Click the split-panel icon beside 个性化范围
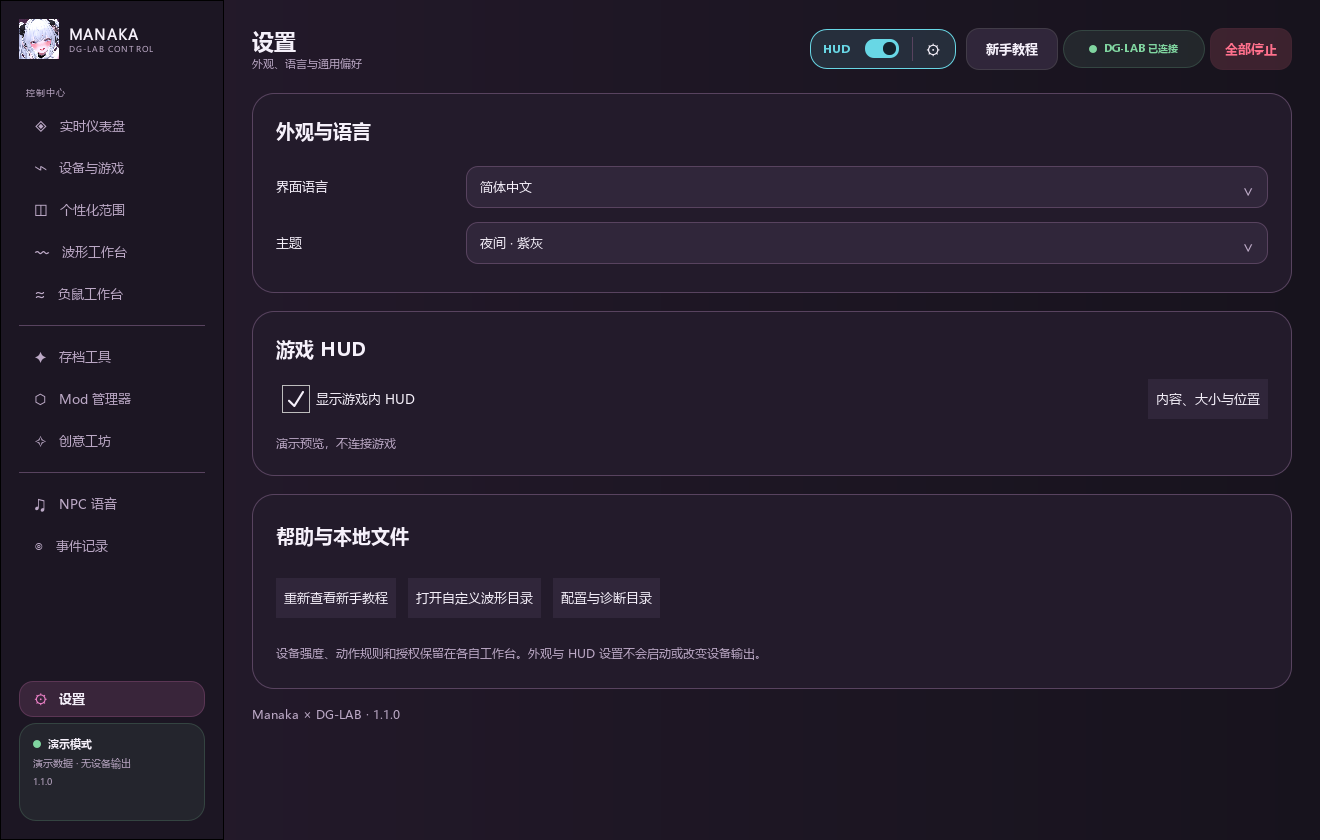This screenshot has width=1320, height=840. pos(41,210)
